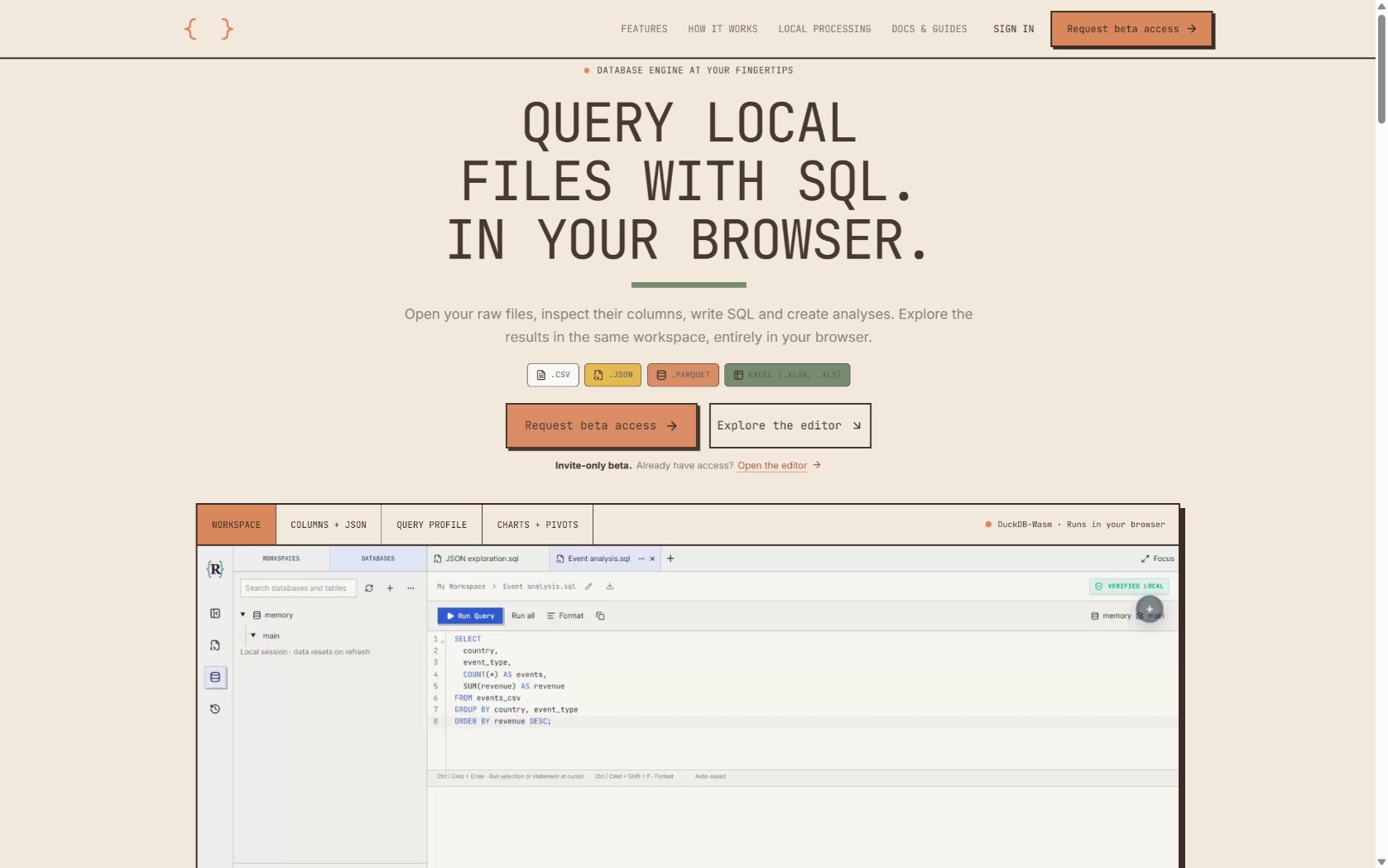Switch to the Workspace preview tab
The width and height of the screenshot is (1388, 868).
coord(236,525)
